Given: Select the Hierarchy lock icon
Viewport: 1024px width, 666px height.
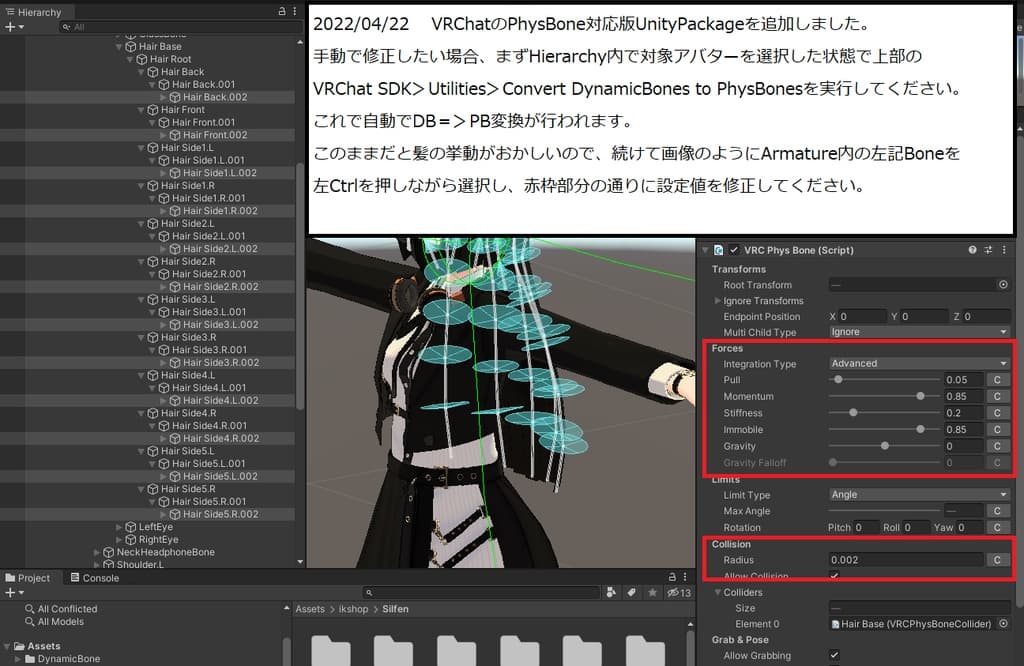Looking at the screenshot, I should click(x=281, y=11).
